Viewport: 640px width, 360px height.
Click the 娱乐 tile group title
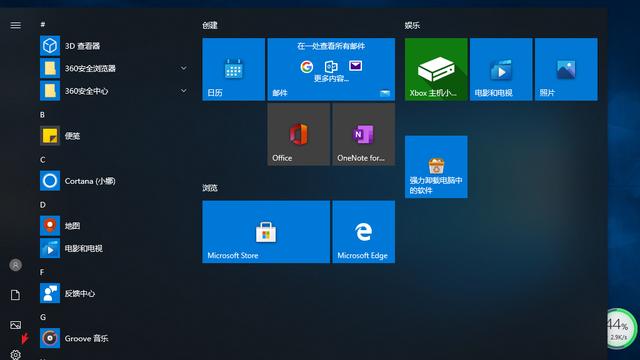click(x=412, y=25)
